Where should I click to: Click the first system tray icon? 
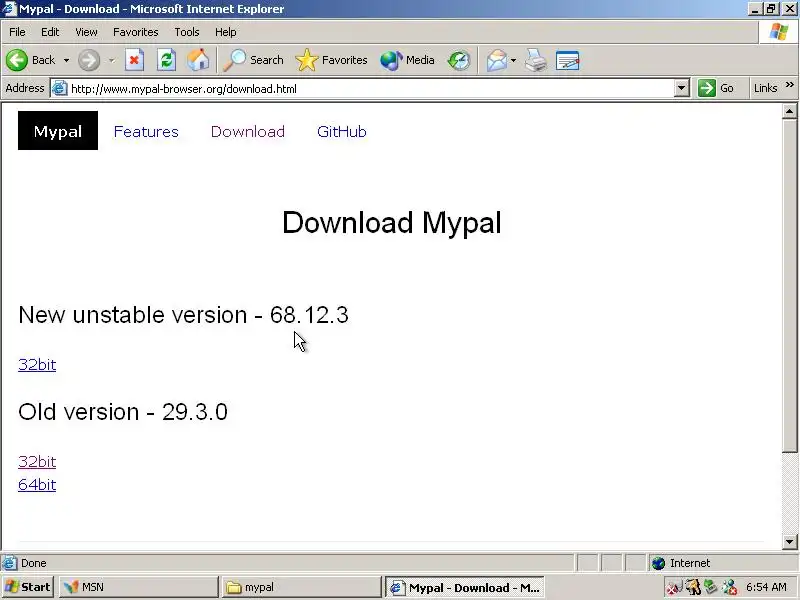point(673,587)
